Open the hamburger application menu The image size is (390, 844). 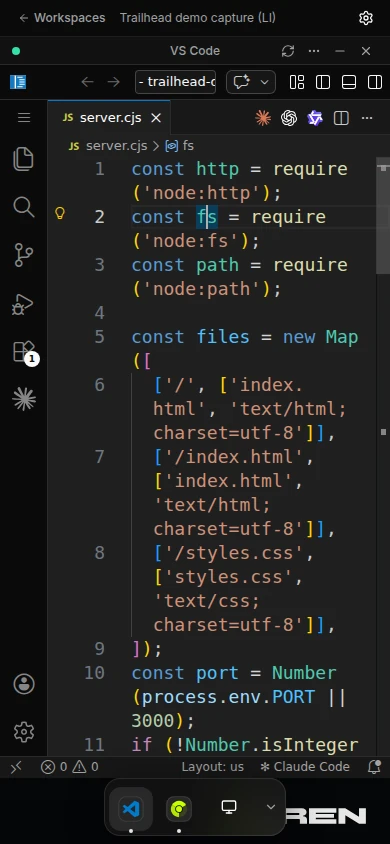coord(24,117)
